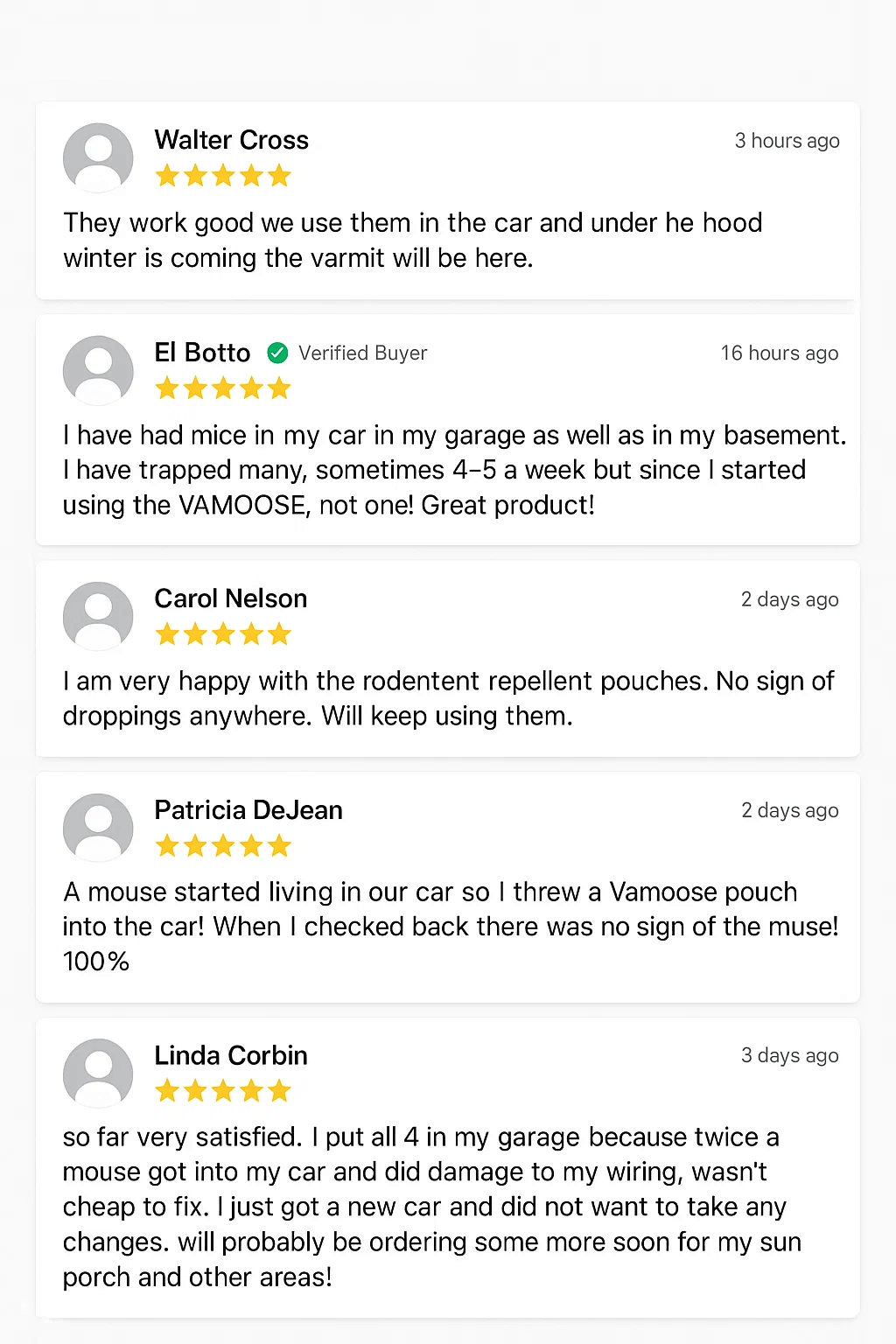
Task: Click the "3 hours ago" timestamp
Action: pos(787,141)
